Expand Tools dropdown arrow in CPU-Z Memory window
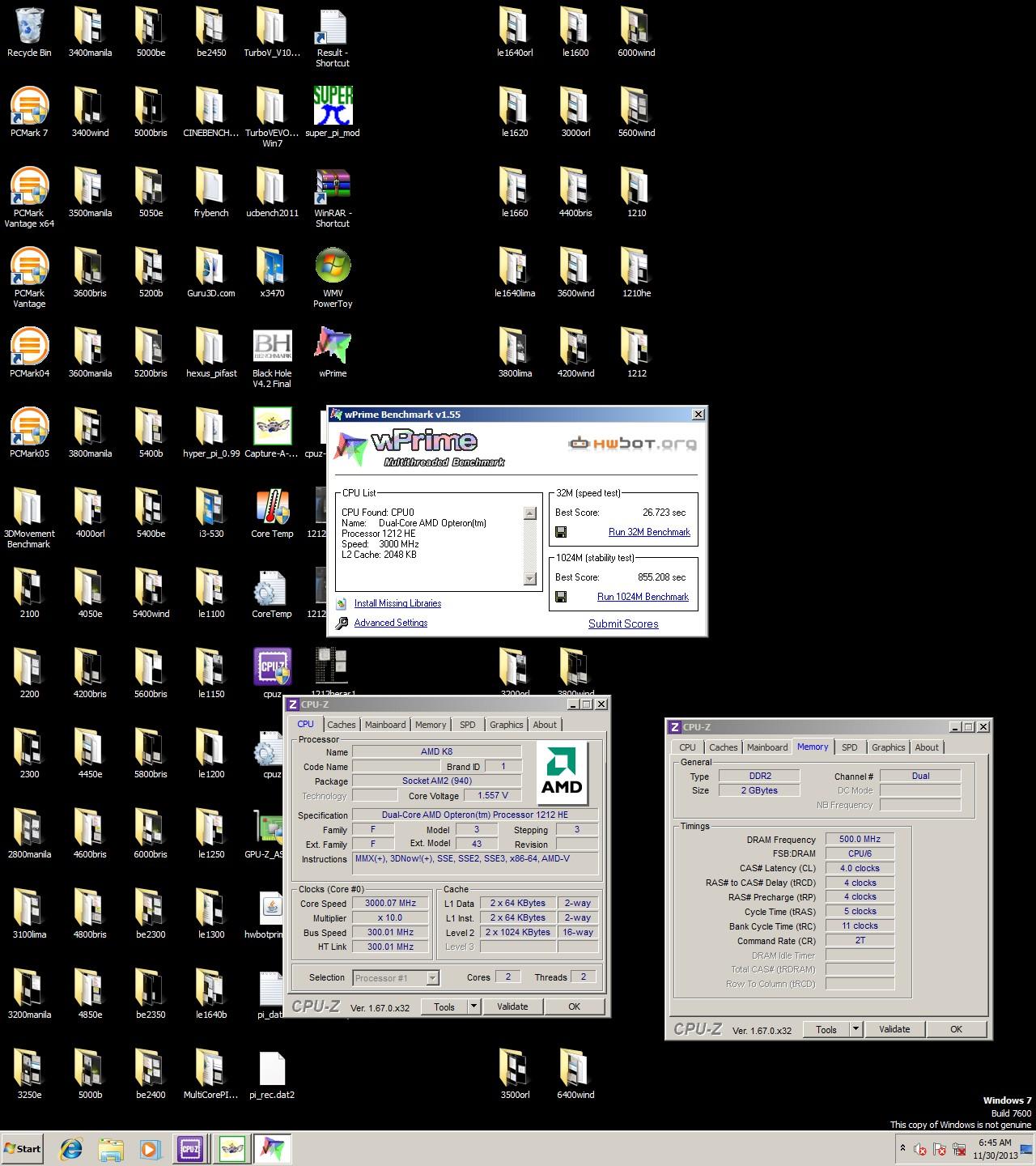Image resolution: width=1036 pixels, height=1166 pixels. point(856,1029)
